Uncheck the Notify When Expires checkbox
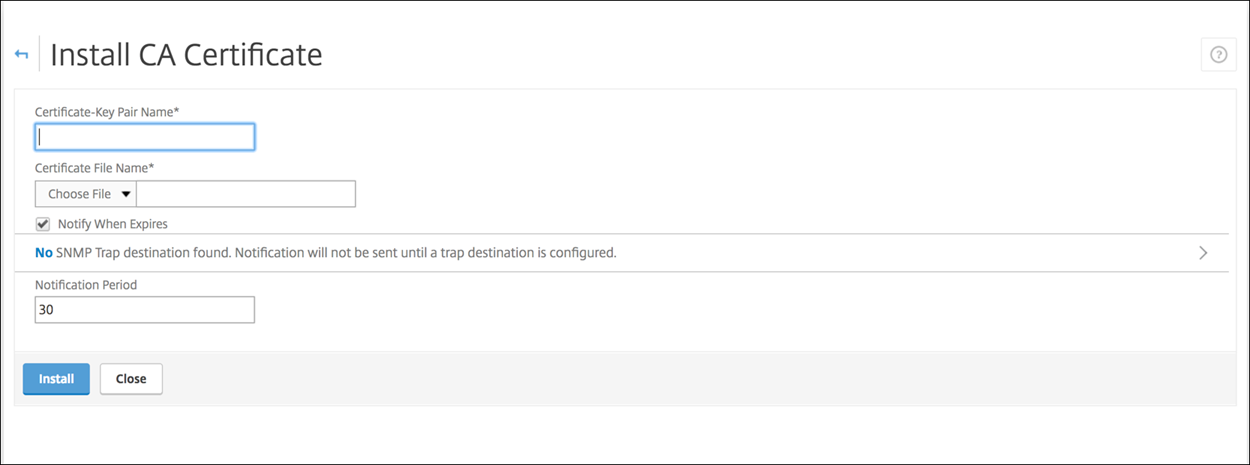 42,224
